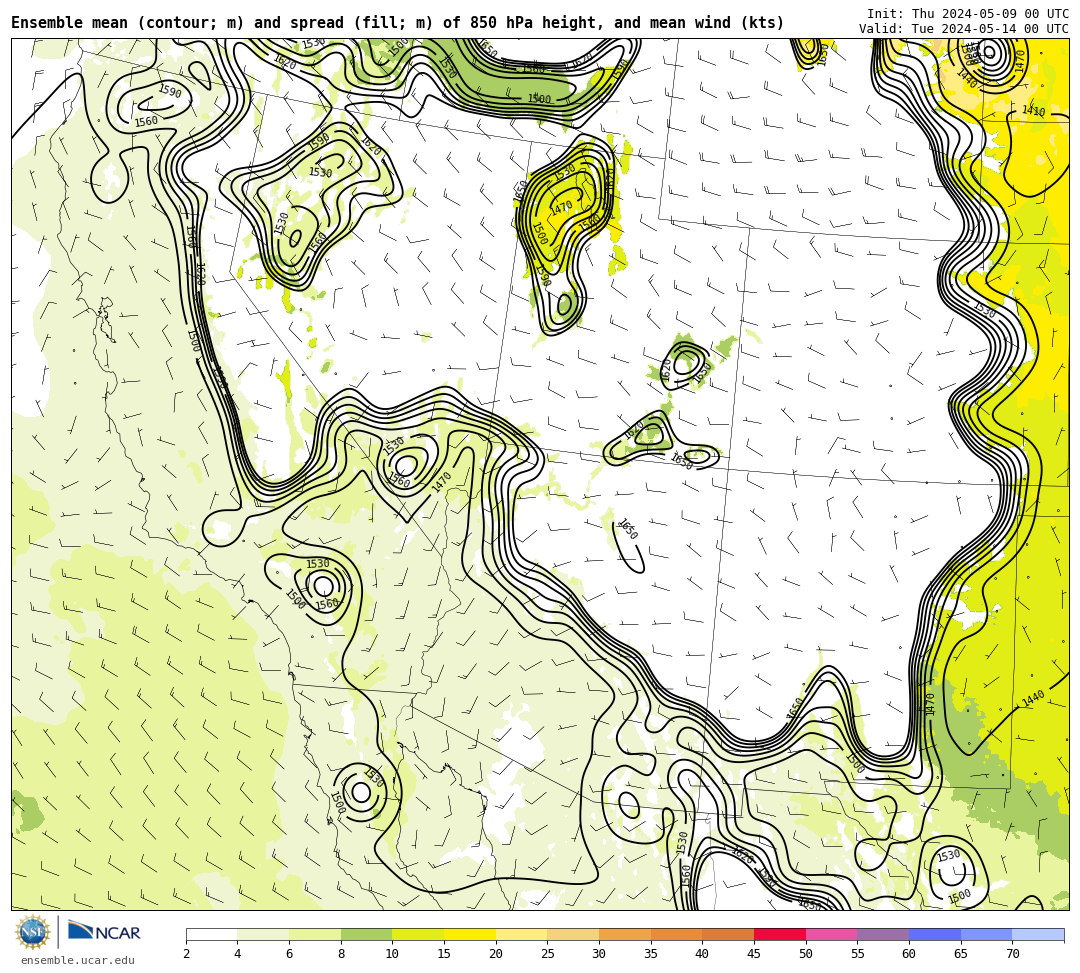This screenshot has height=973, width=1080.
Task: Pick the white 2–4 colorbar segment
Action: click(211, 935)
